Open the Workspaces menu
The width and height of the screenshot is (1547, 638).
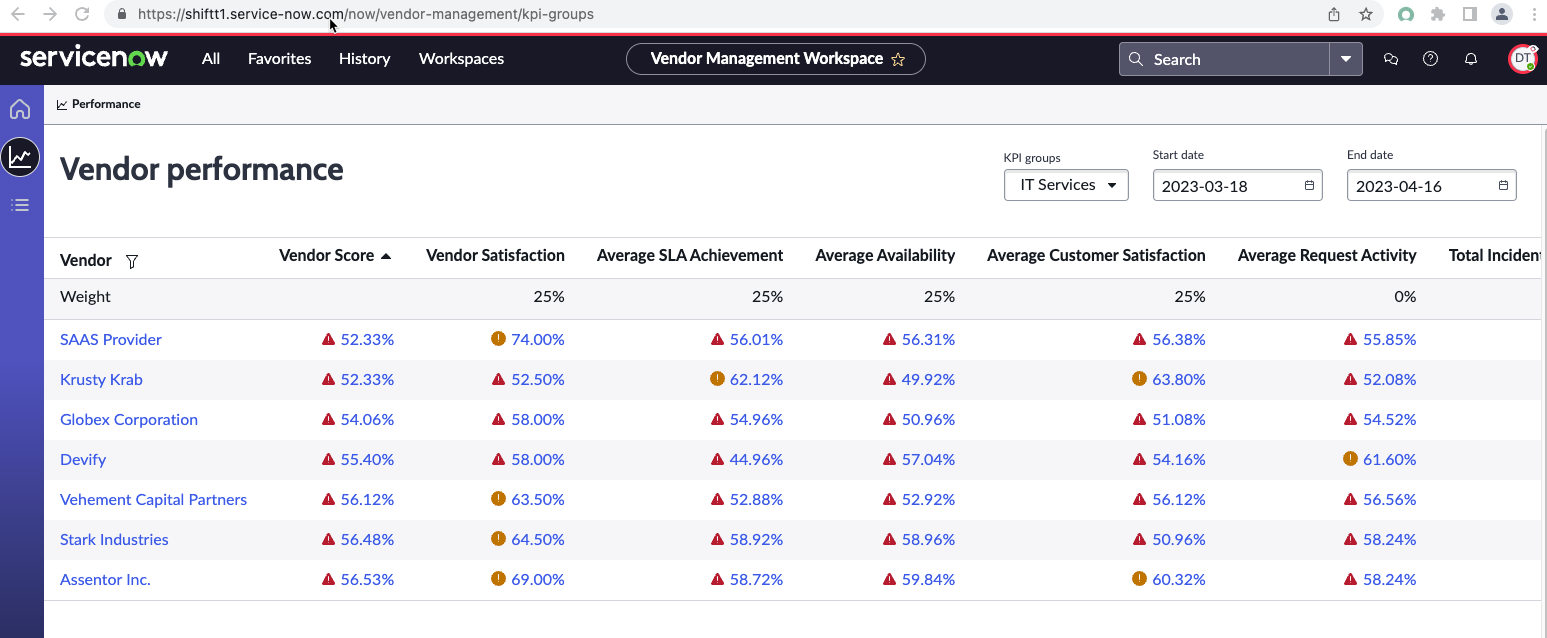click(x=461, y=59)
